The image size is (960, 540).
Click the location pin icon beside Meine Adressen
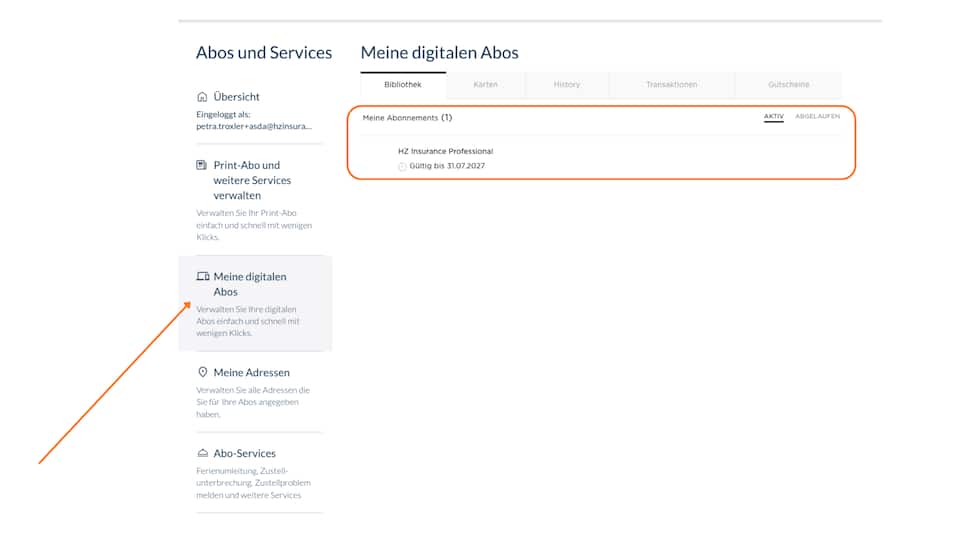(203, 372)
